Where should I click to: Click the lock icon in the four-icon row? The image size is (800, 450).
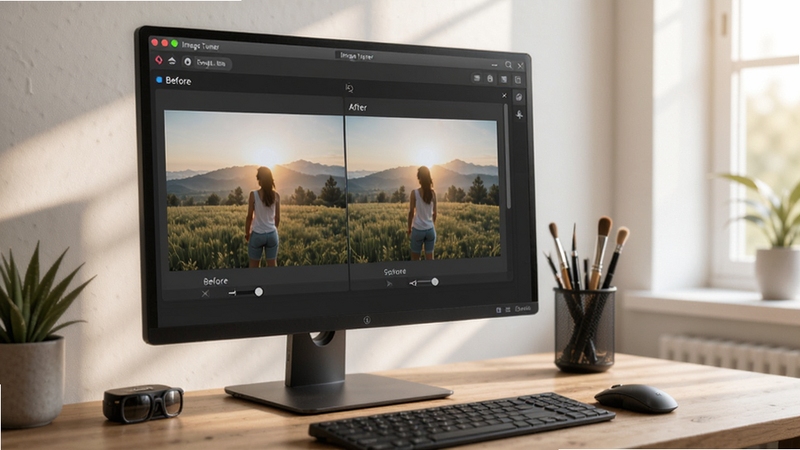pos(490,79)
